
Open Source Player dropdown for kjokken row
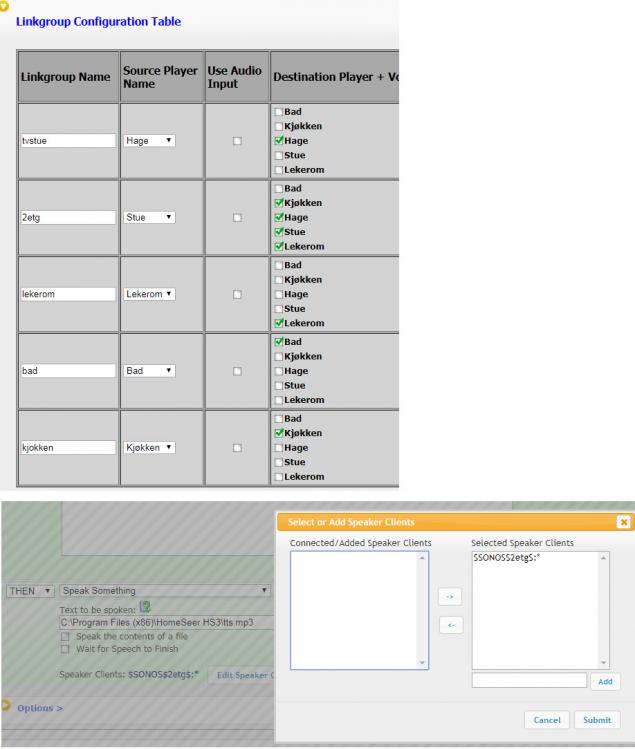tap(151, 447)
